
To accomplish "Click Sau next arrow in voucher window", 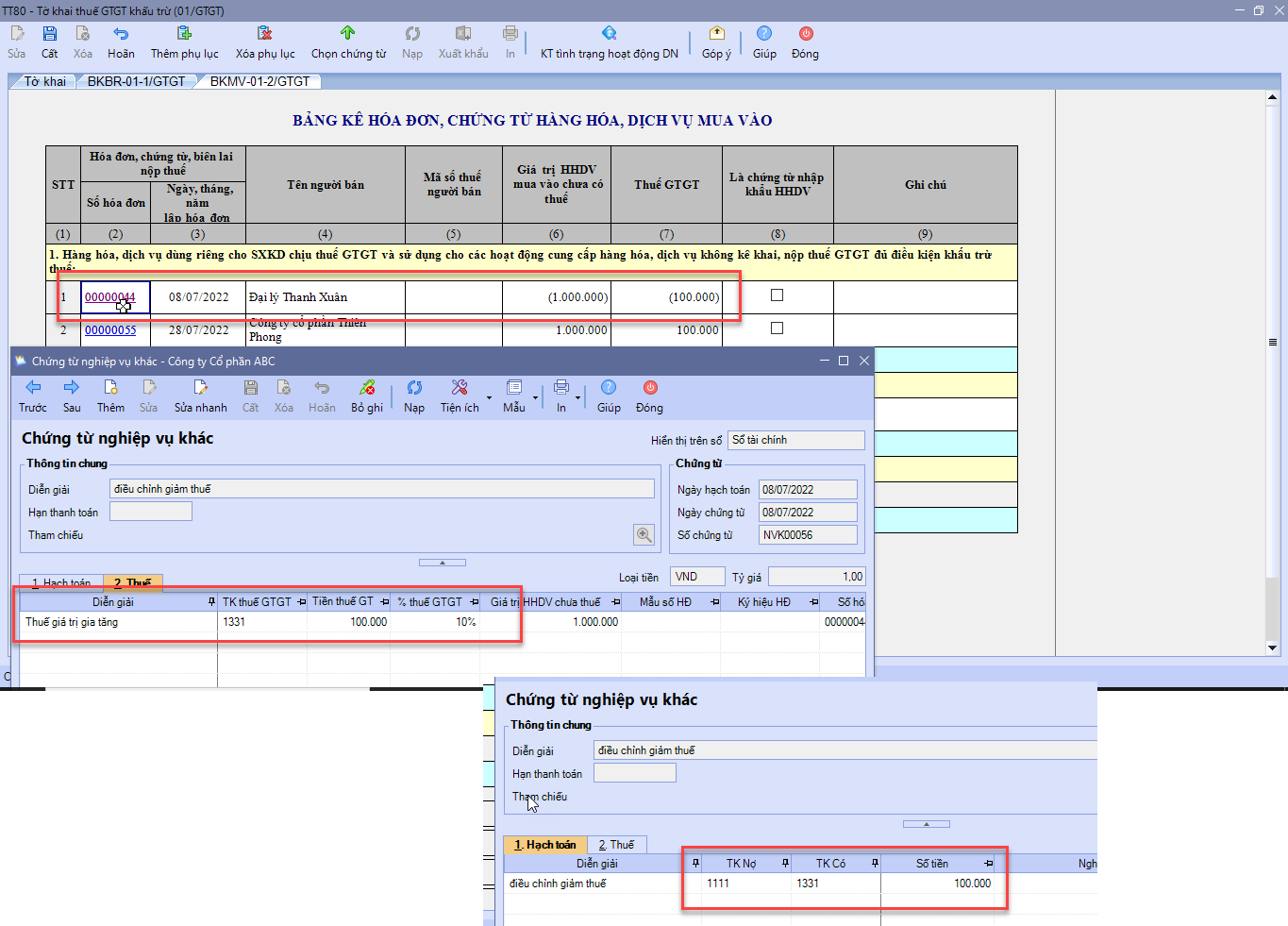I will 72,387.
